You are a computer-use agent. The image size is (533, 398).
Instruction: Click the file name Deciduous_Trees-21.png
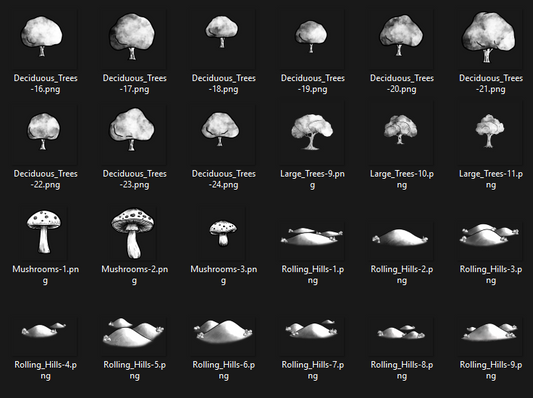click(x=491, y=84)
